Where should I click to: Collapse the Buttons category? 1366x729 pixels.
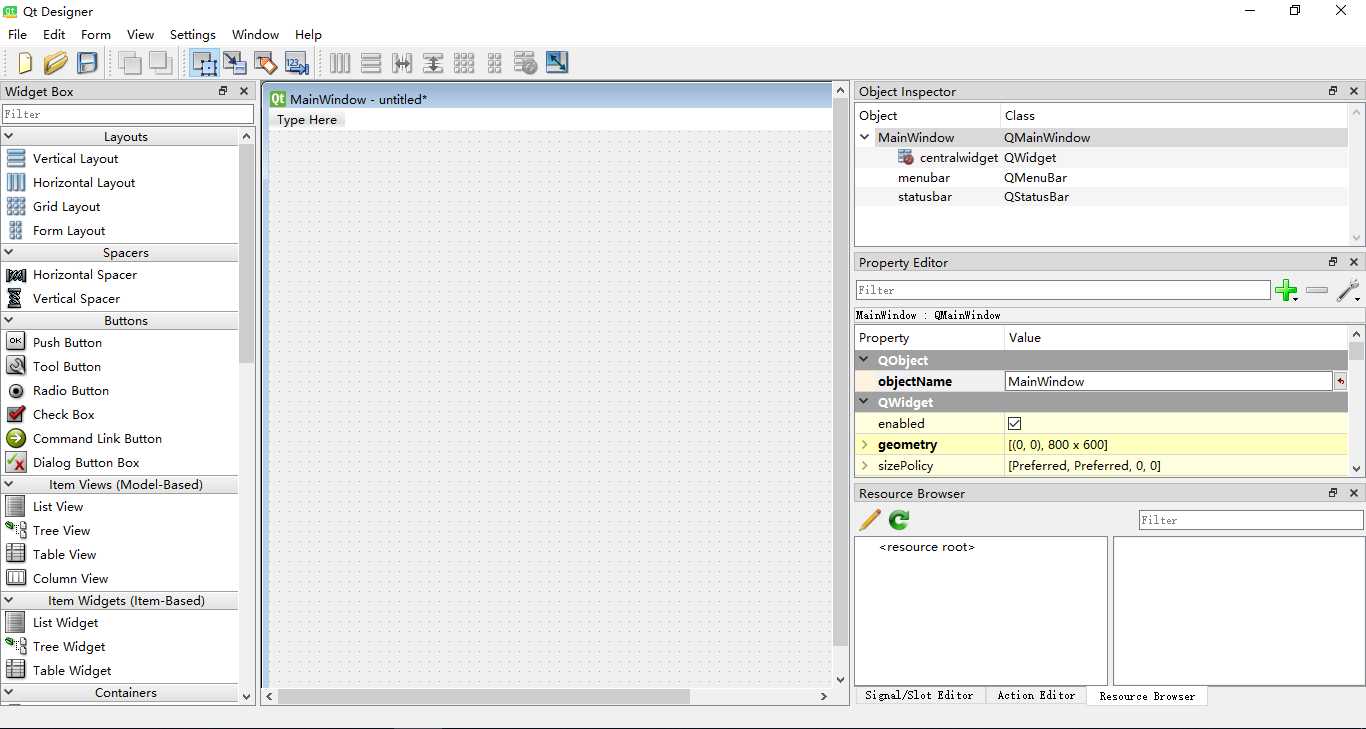point(10,320)
